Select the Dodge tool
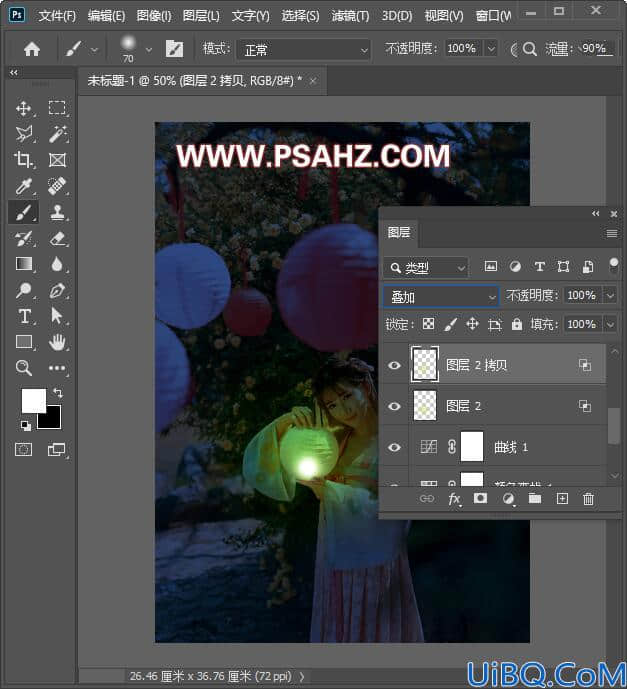 click(x=23, y=290)
